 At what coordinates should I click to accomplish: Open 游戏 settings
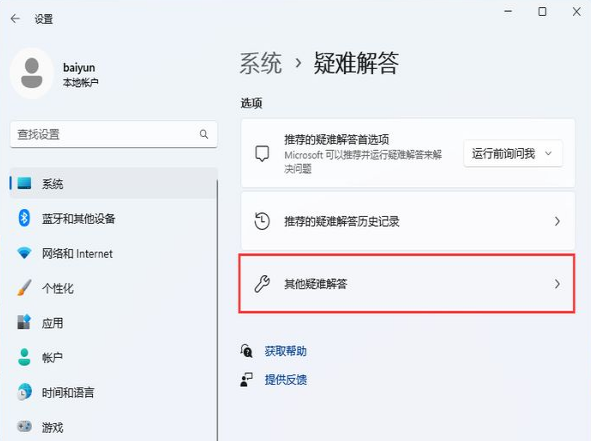click(113, 427)
